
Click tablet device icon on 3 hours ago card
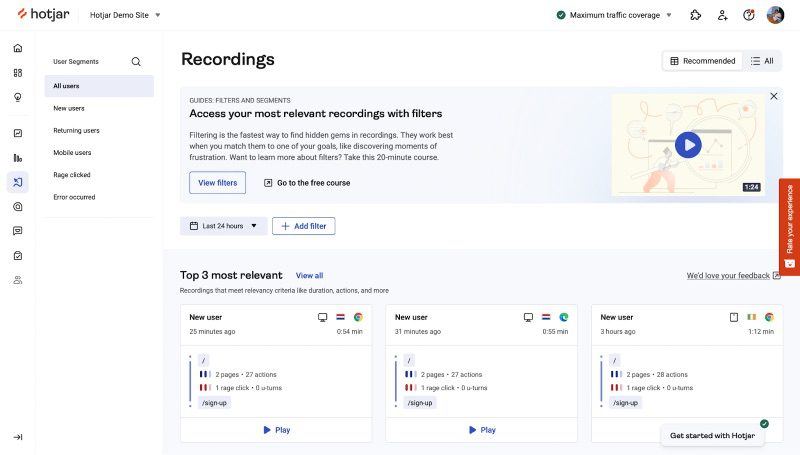point(734,317)
